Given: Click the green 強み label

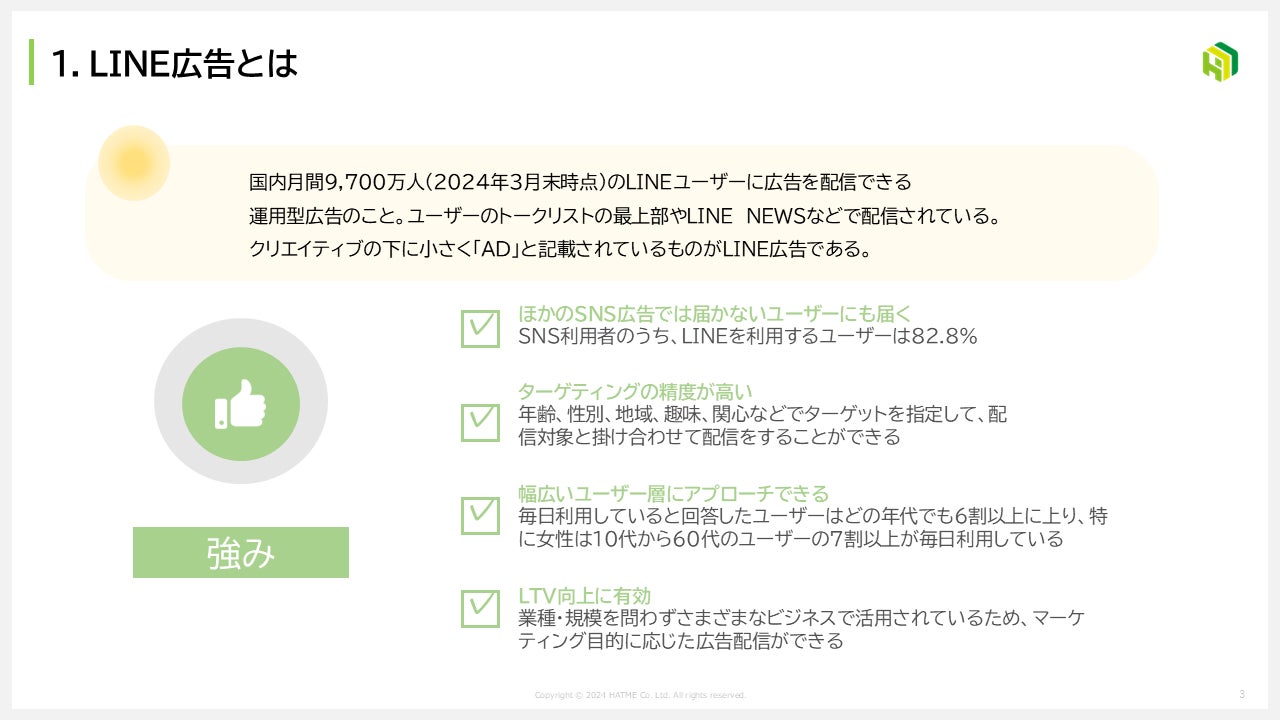Looking at the screenshot, I should (241, 553).
